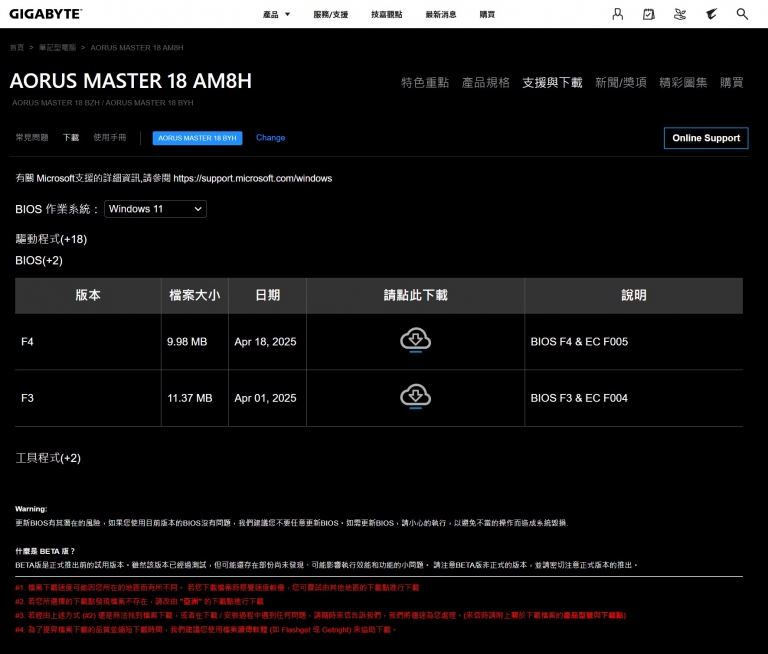Switch to 產品規格 product tab
768x654 pixels.
[x=485, y=83]
